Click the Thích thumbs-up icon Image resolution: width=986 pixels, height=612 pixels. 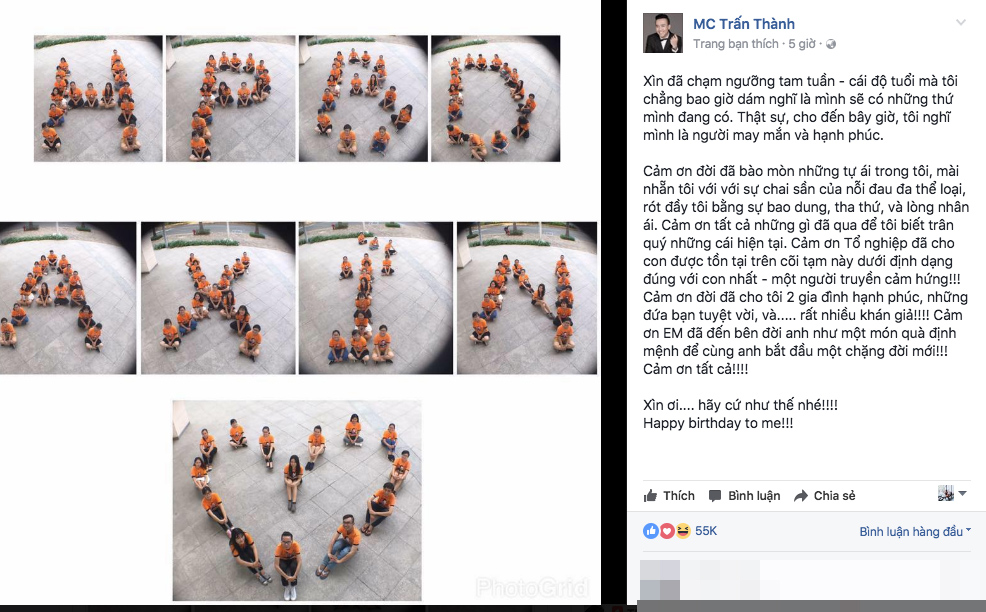[650, 496]
